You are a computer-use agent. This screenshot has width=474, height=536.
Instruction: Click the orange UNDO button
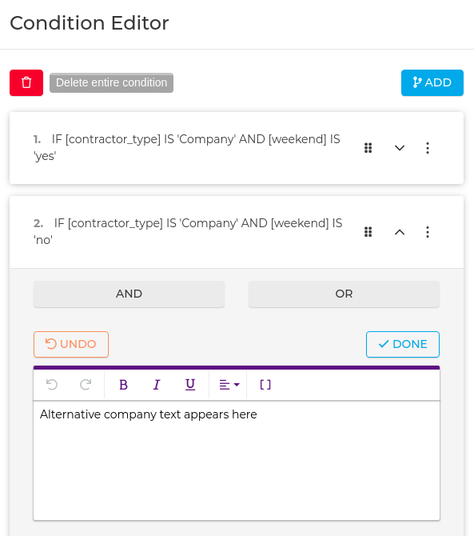pos(71,344)
